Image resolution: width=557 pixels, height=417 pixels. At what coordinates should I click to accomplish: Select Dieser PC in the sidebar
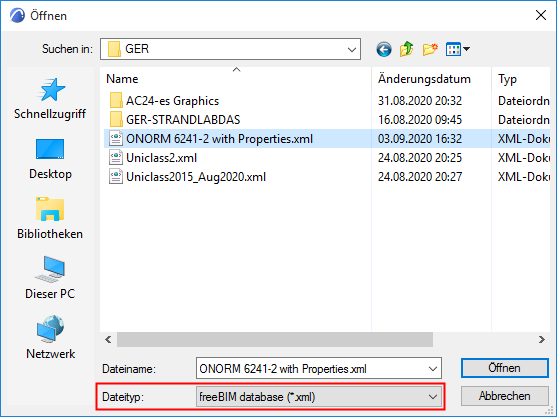50,278
